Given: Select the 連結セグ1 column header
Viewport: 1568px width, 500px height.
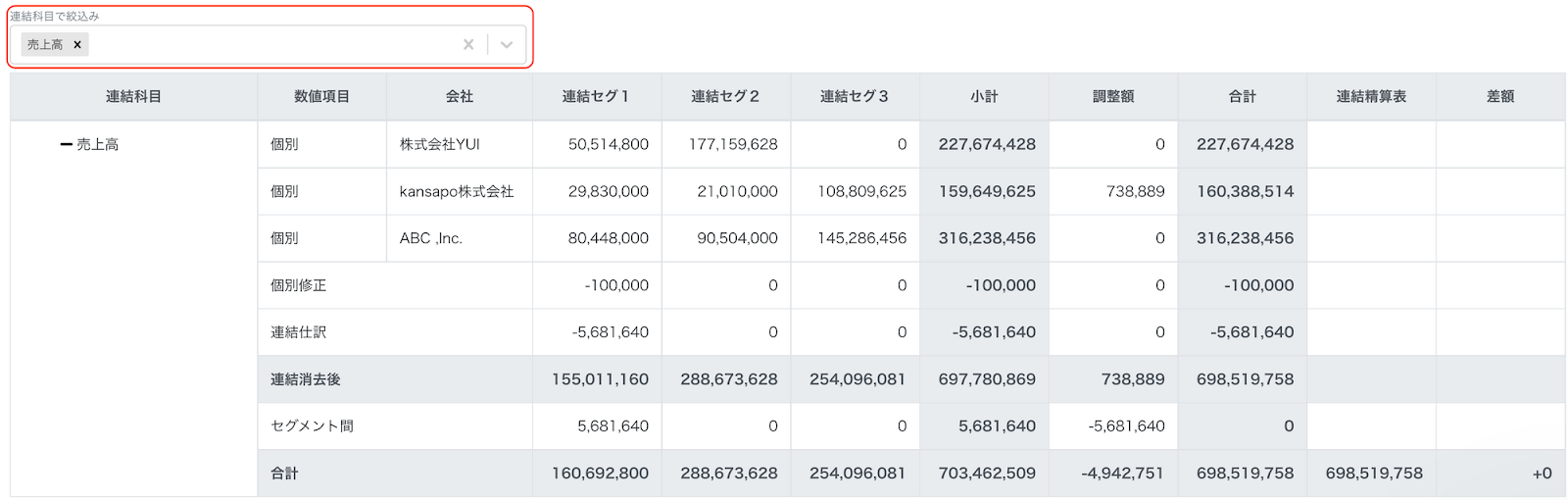Looking at the screenshot, I should [597, 97].
